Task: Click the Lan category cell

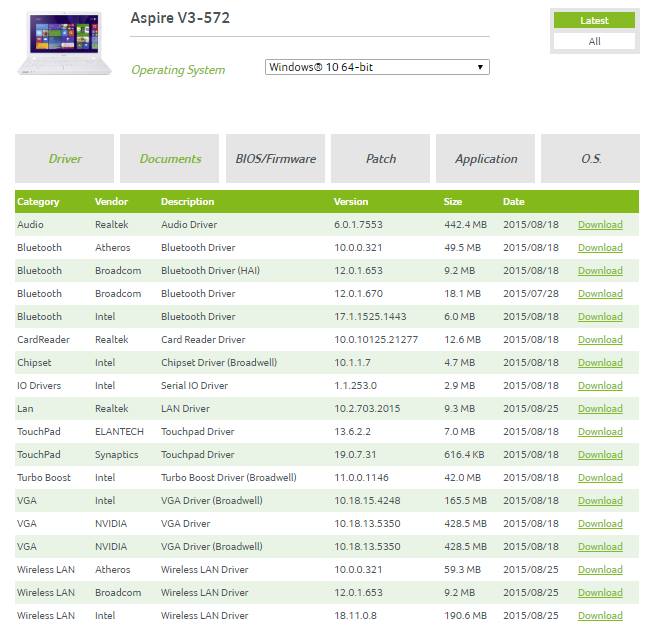Action: click(x=25, y=408)
